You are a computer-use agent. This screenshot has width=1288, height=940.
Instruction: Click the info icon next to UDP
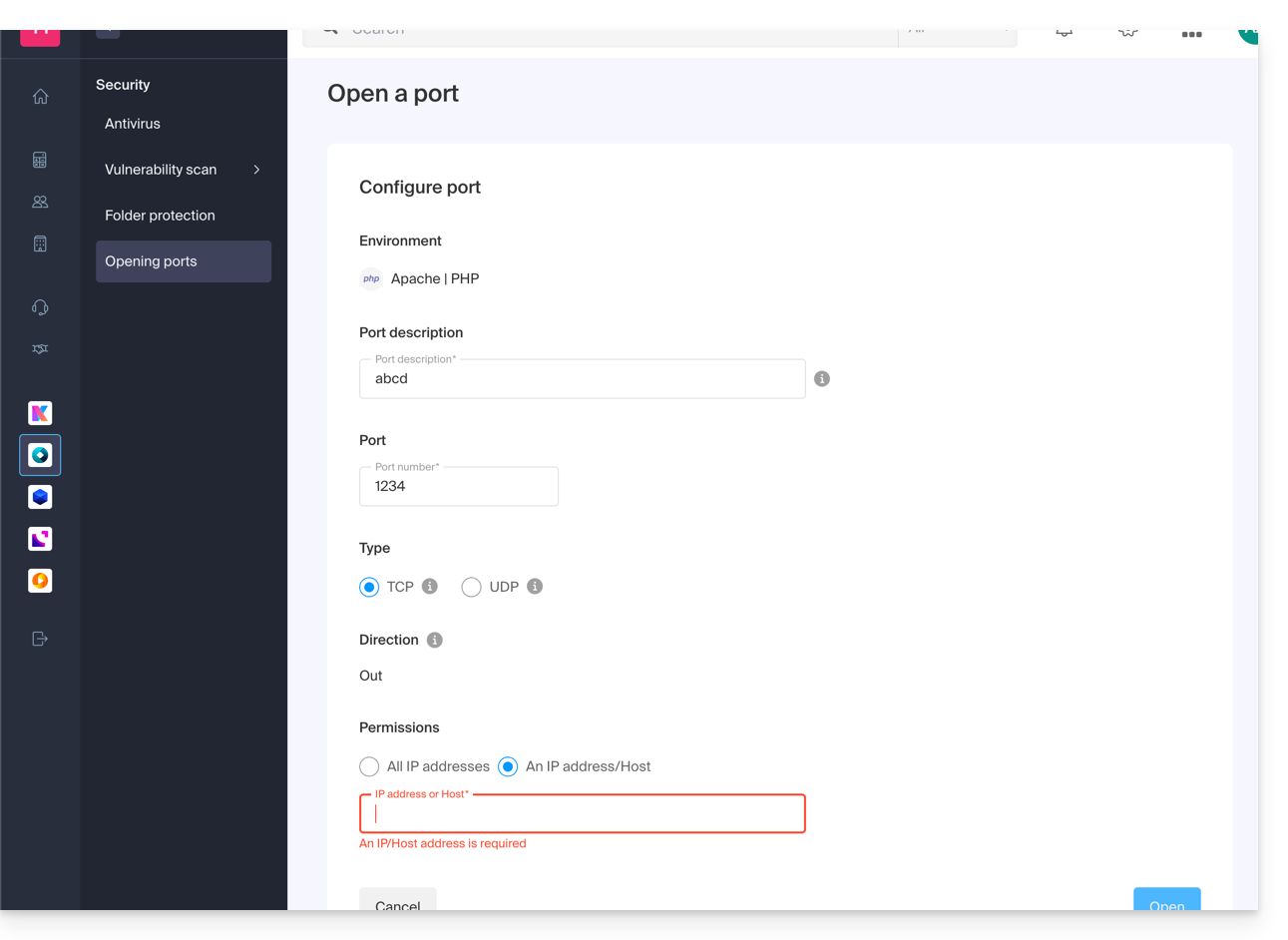(535, 587)
